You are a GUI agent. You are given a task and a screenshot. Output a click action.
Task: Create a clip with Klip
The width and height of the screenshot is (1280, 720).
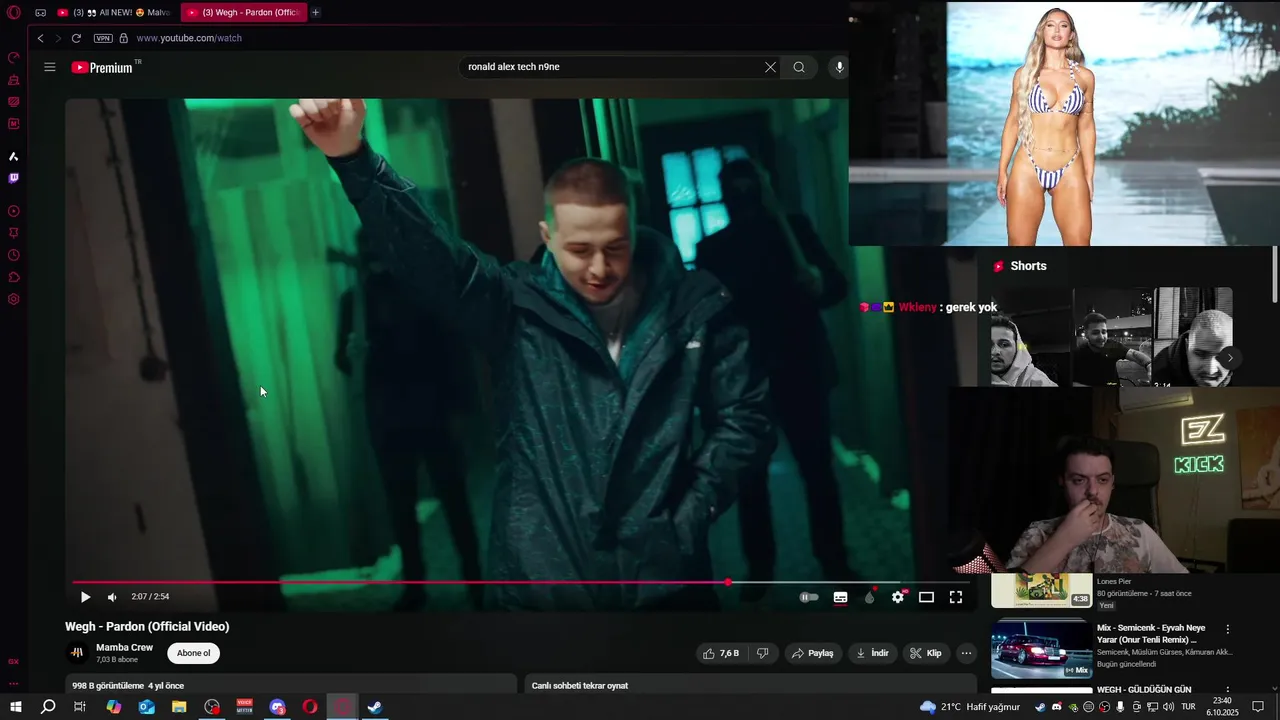tap(926, 653)
